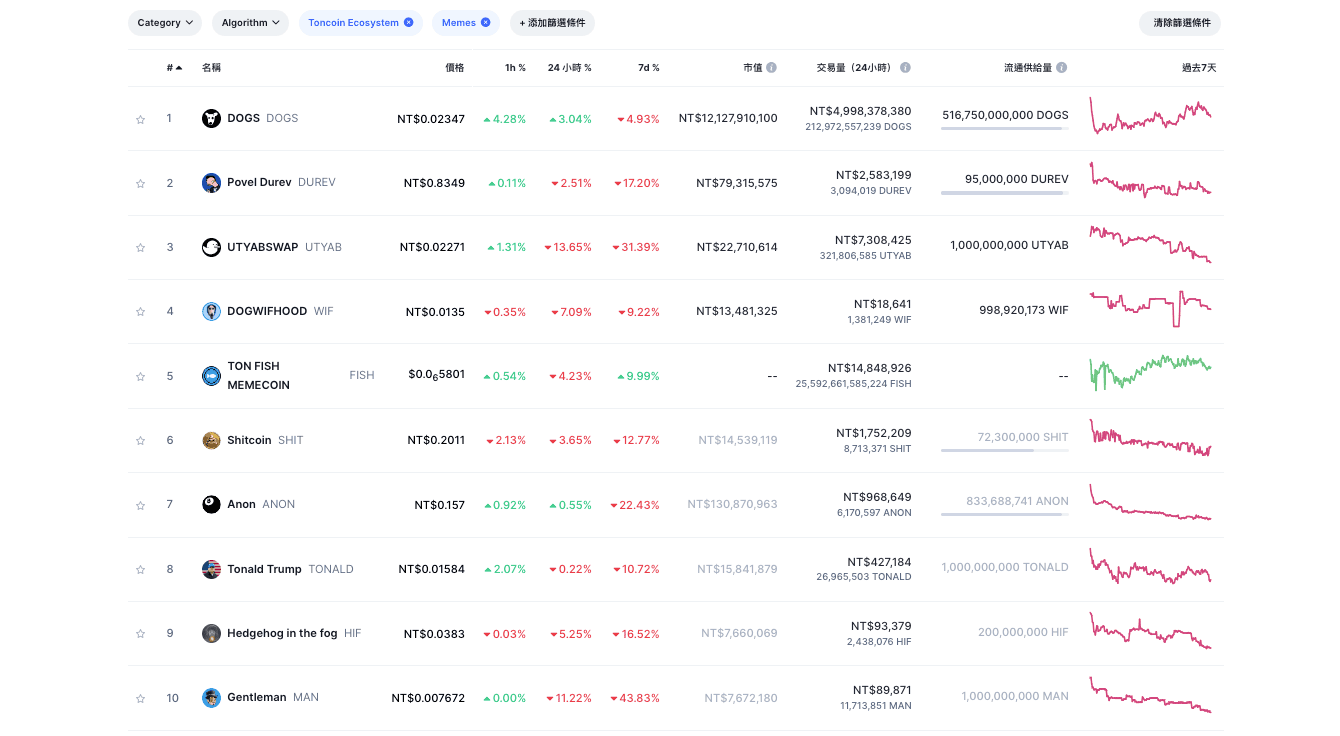Click DOGS volume NT$4,998,378,380

860,111
